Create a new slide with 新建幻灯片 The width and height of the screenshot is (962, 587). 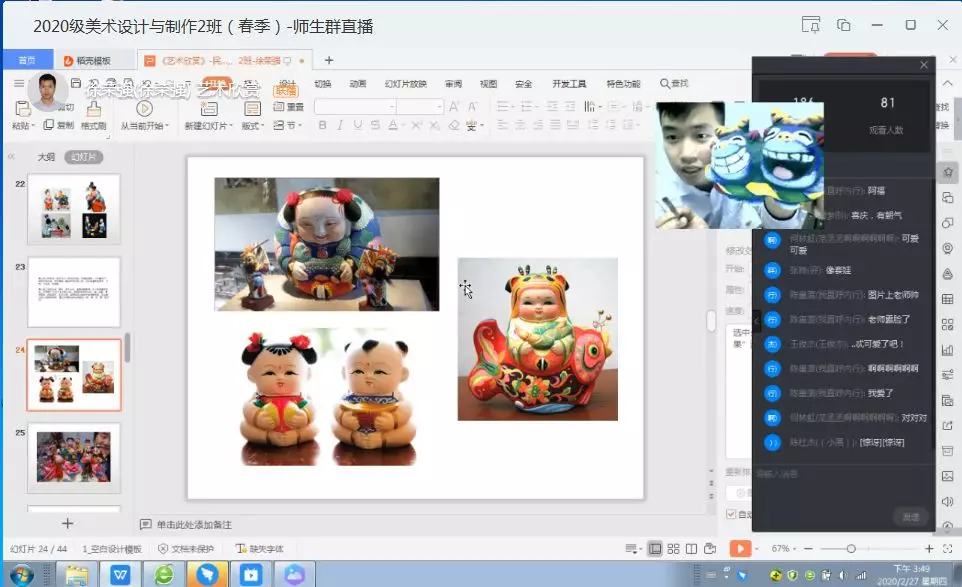coord(210,112)
